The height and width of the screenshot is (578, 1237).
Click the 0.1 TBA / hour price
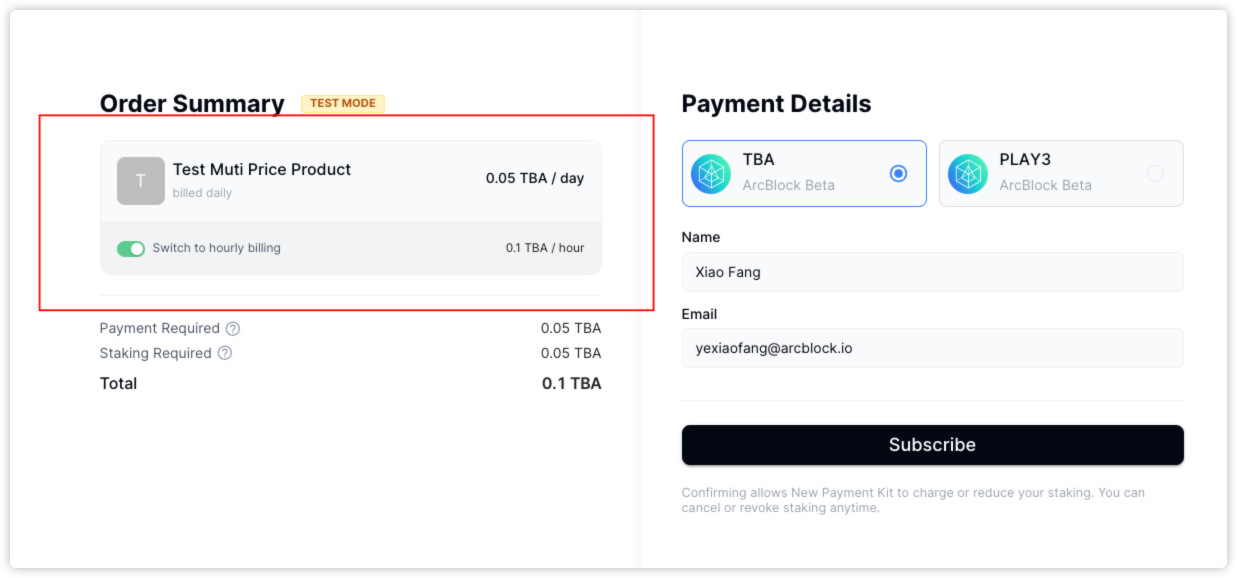coord(545,248)
